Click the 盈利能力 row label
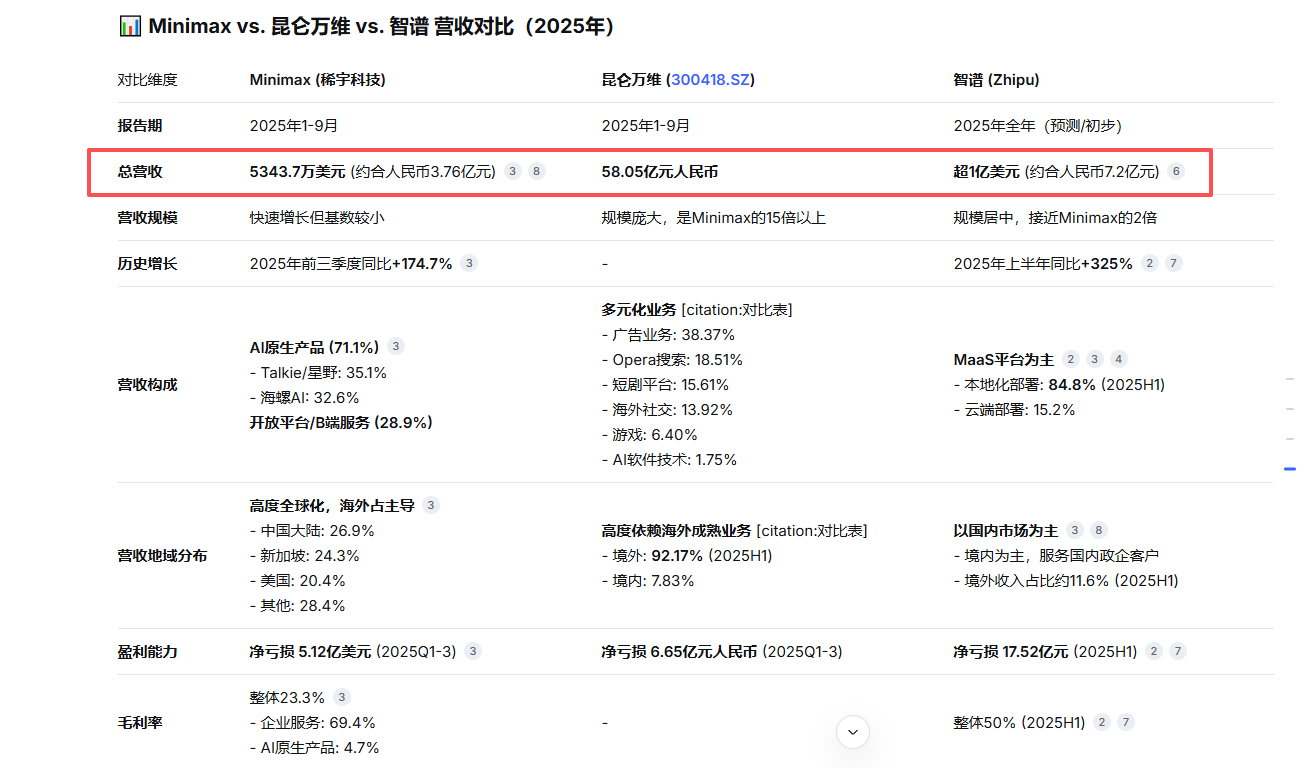This screenshot has width=1300, height=768. point(147,651)
